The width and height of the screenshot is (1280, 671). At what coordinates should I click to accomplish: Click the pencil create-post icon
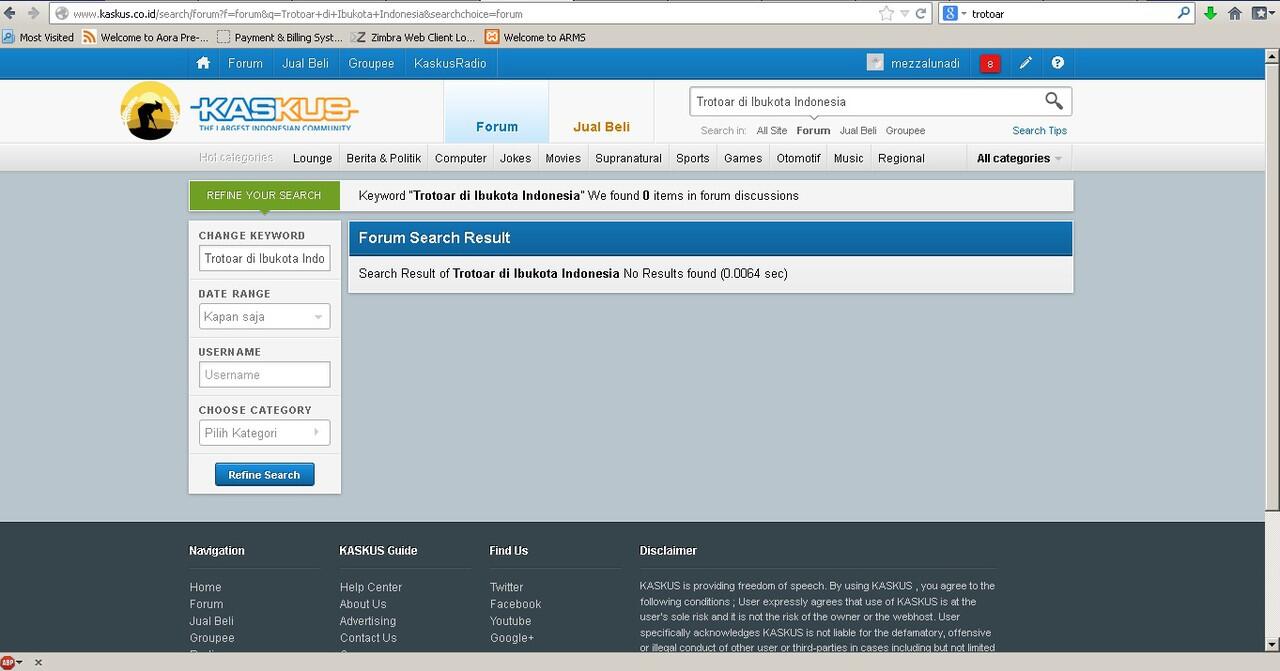coord(1026,63)
